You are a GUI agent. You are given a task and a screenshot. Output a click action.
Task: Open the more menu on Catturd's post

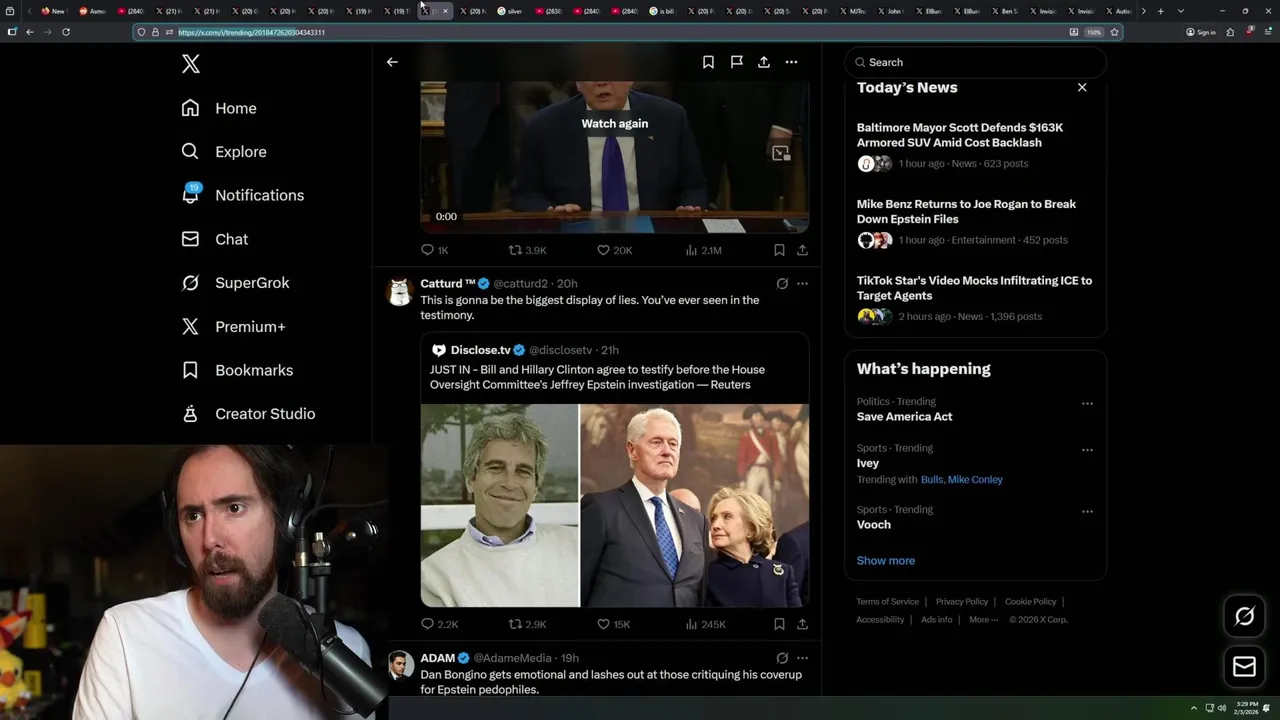click(x=802, y=284)
